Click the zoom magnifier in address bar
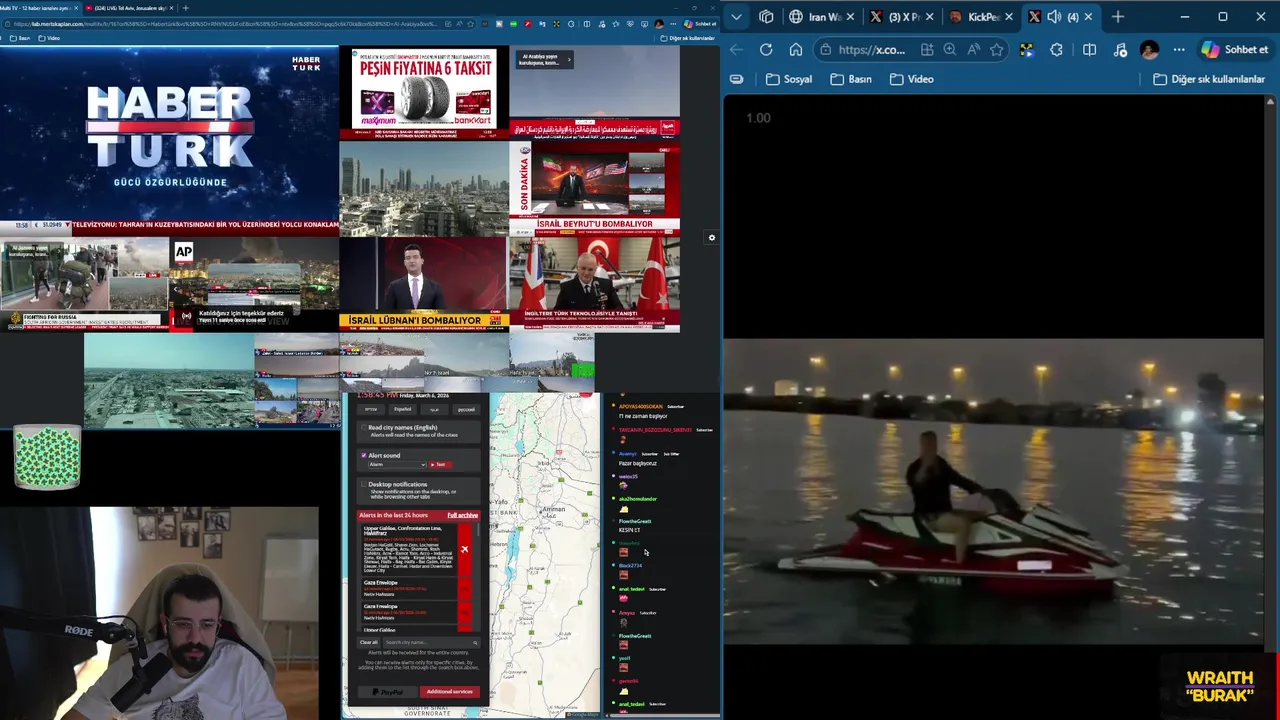Screen dimensions: 1280x720 click(950, 49)
